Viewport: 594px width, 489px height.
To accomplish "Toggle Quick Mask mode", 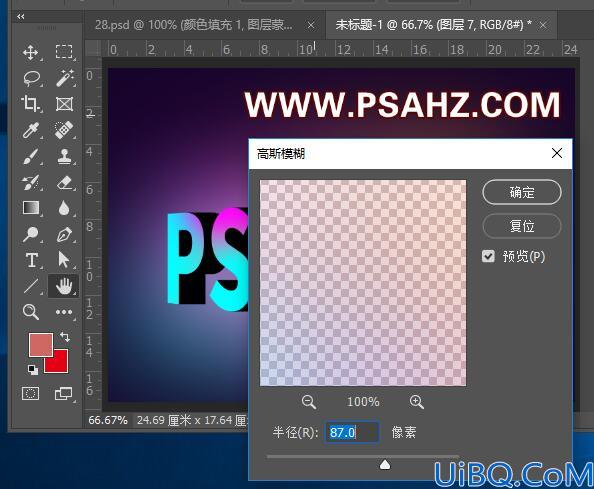I will 31,394.
